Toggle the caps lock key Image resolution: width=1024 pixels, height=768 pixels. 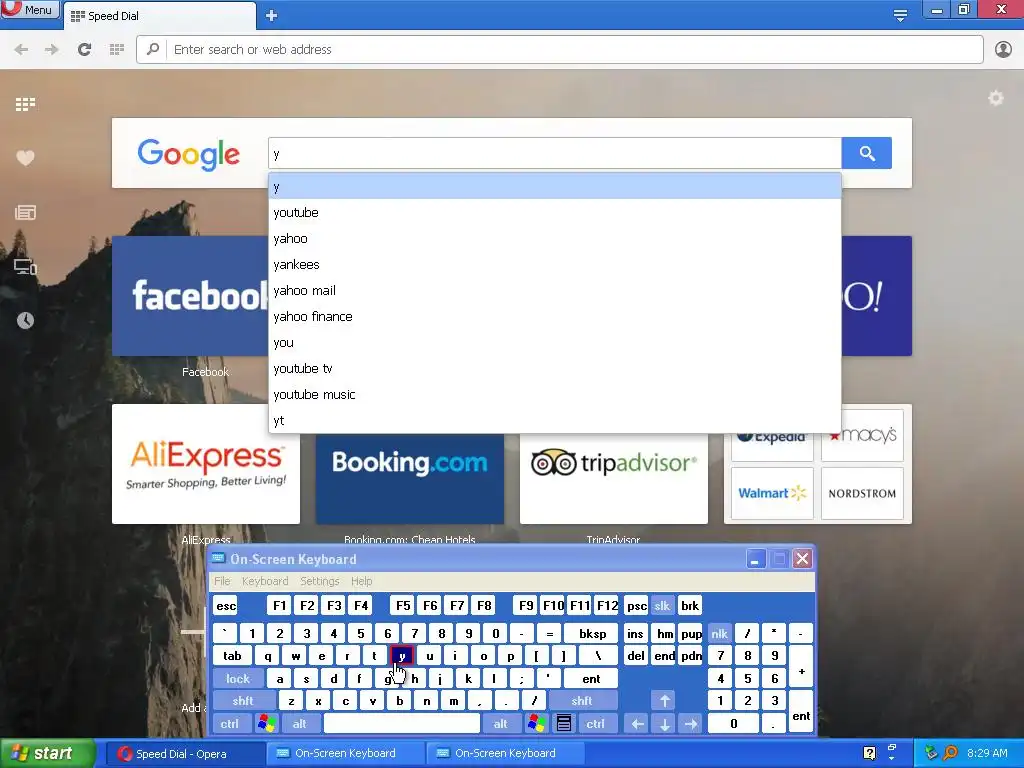(238, 679)
